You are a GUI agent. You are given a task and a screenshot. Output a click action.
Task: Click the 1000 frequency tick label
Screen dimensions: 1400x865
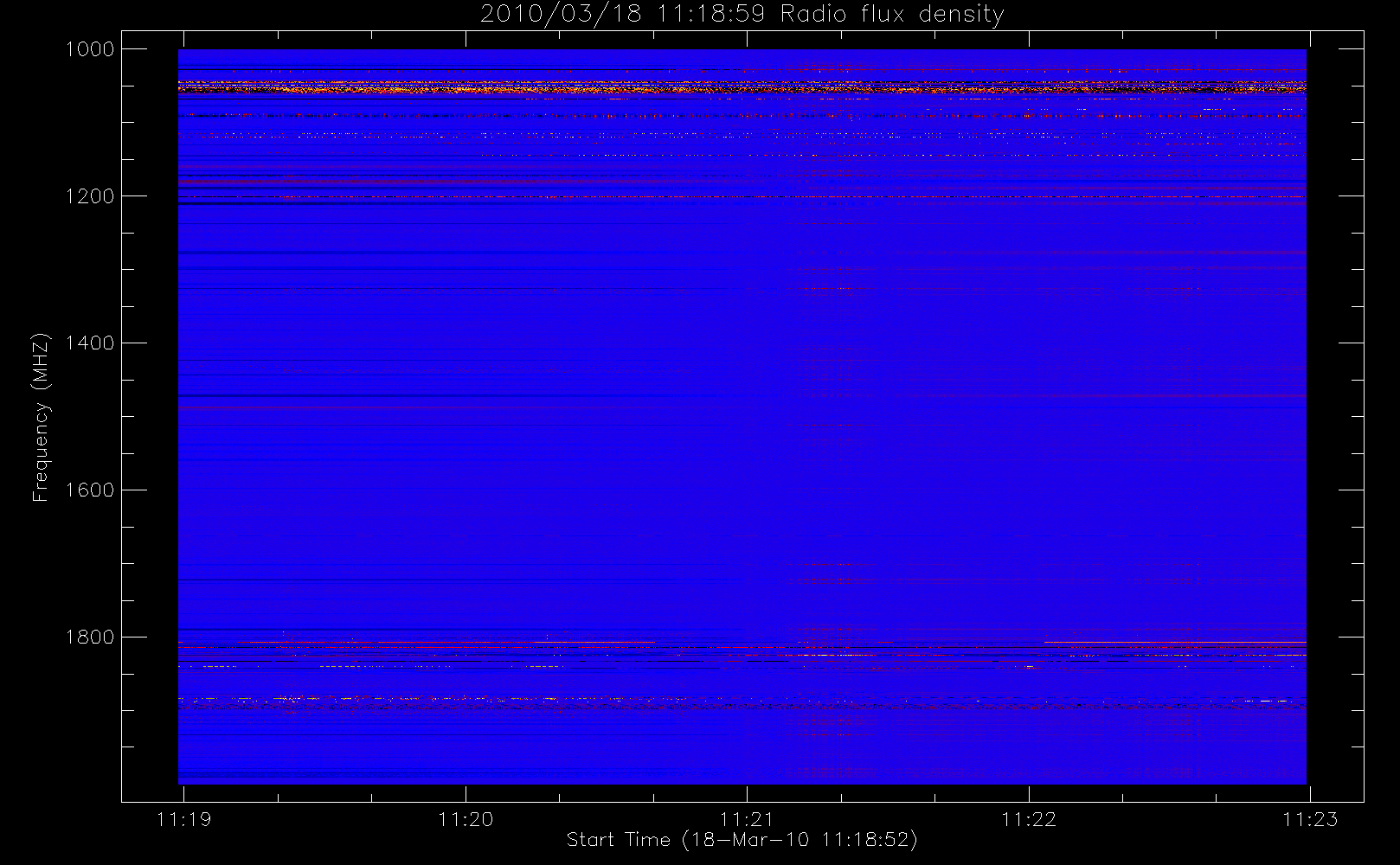pyautogui.click(x=90, y=49)
